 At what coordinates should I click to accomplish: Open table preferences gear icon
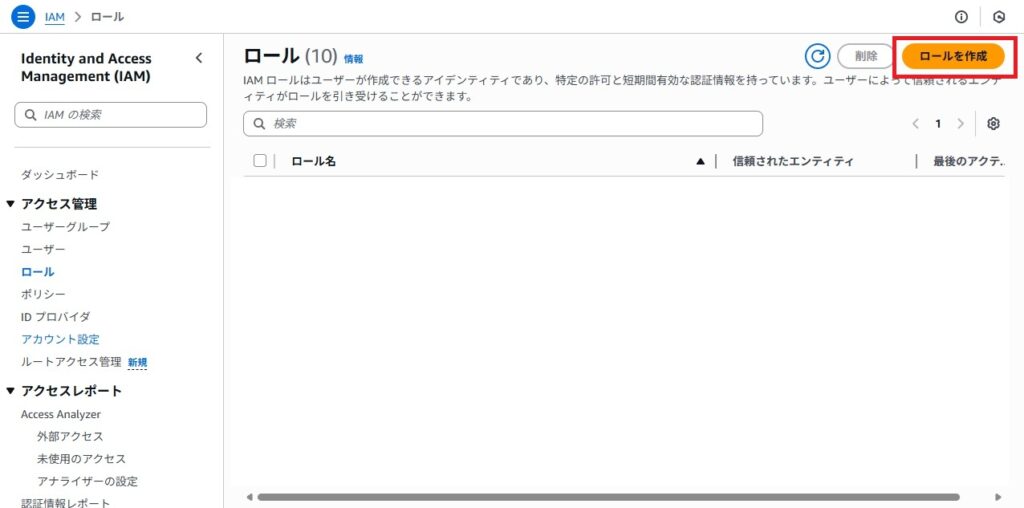click(993, 123)
